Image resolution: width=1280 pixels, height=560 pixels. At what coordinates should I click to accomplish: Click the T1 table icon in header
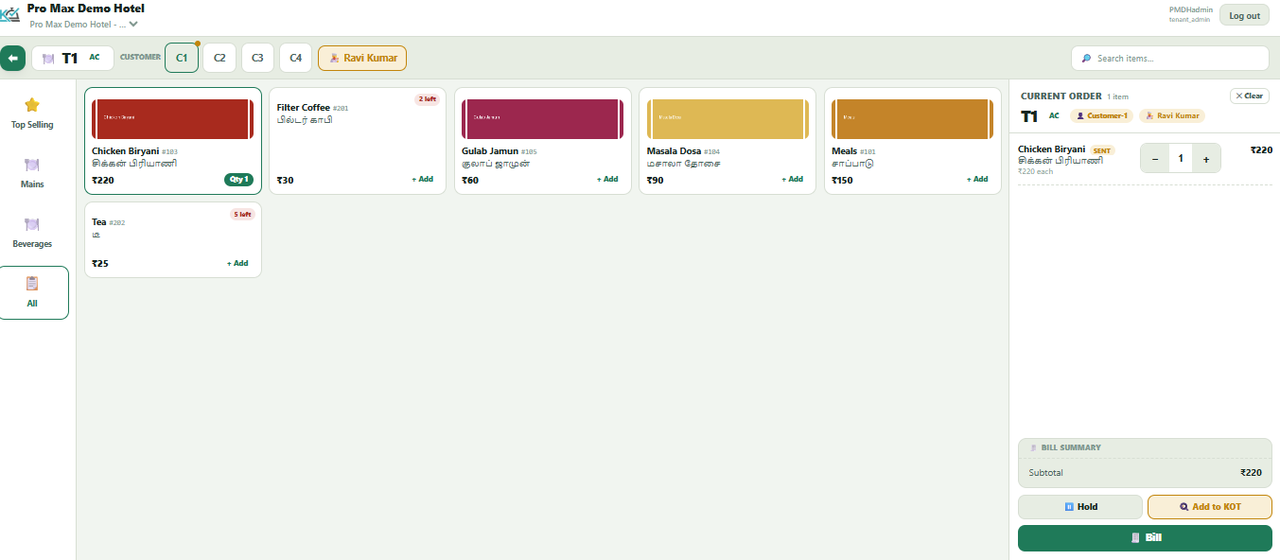48,58
